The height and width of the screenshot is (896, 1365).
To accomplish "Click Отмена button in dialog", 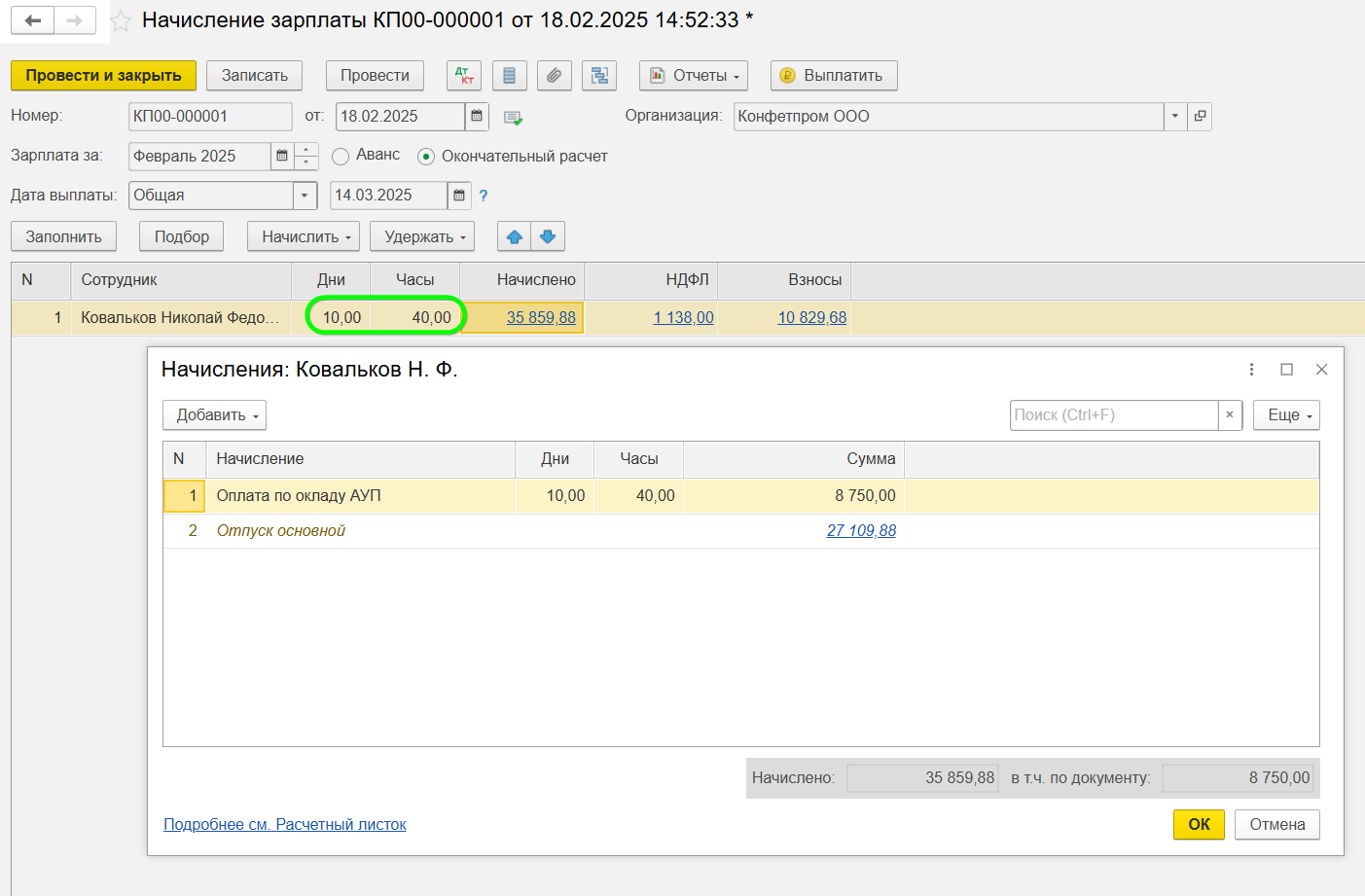I will (x=1277, y=824).
